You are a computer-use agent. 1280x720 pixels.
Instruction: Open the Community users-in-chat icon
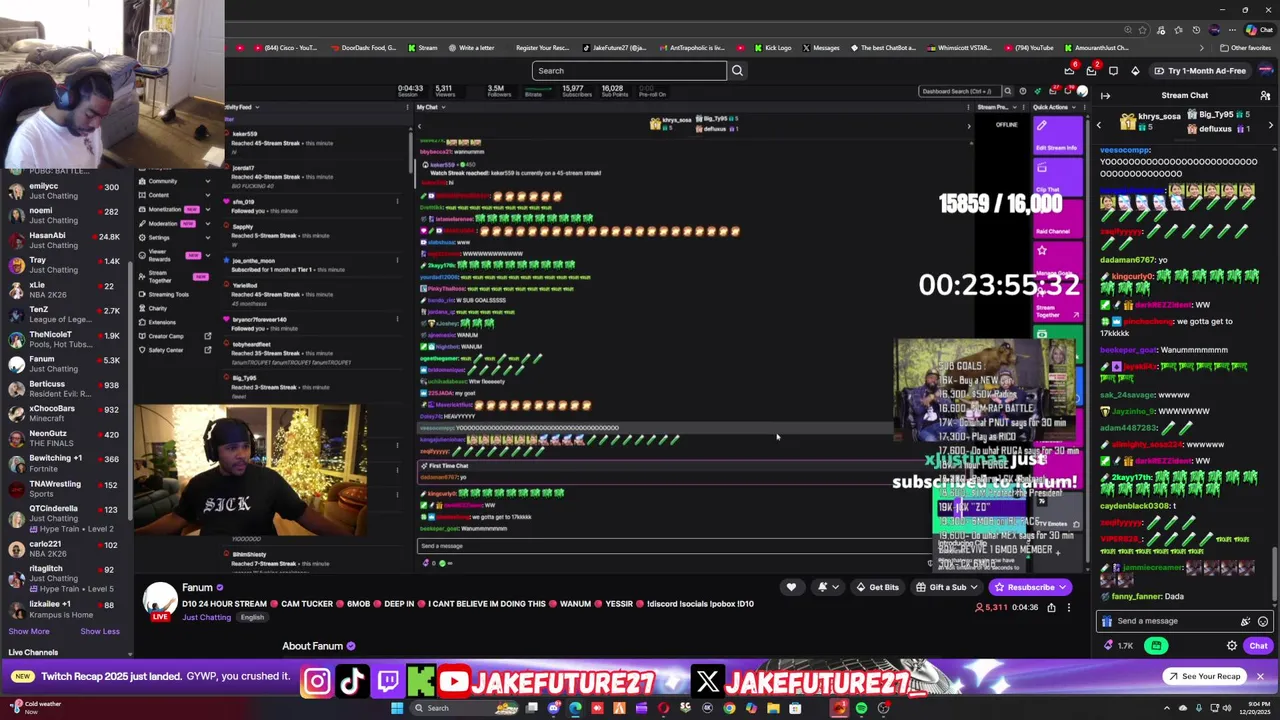[x=1265, y=96]
